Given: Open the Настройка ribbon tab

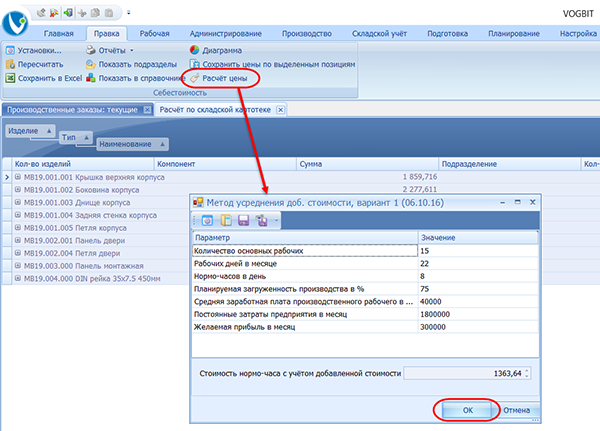Looking at the screenshot, I should 578,34.
